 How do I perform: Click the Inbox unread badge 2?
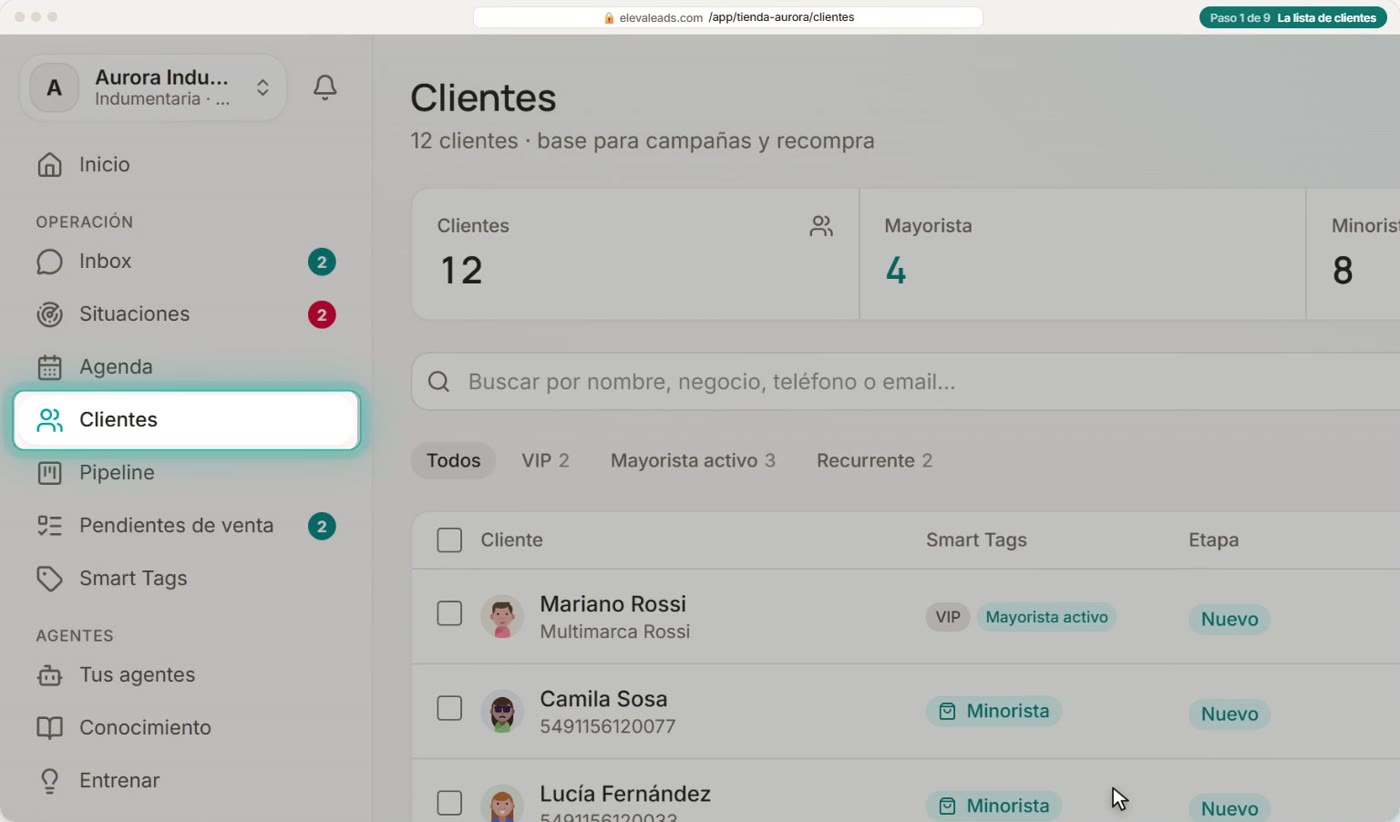pyautogui.click(x=321, y=262)
